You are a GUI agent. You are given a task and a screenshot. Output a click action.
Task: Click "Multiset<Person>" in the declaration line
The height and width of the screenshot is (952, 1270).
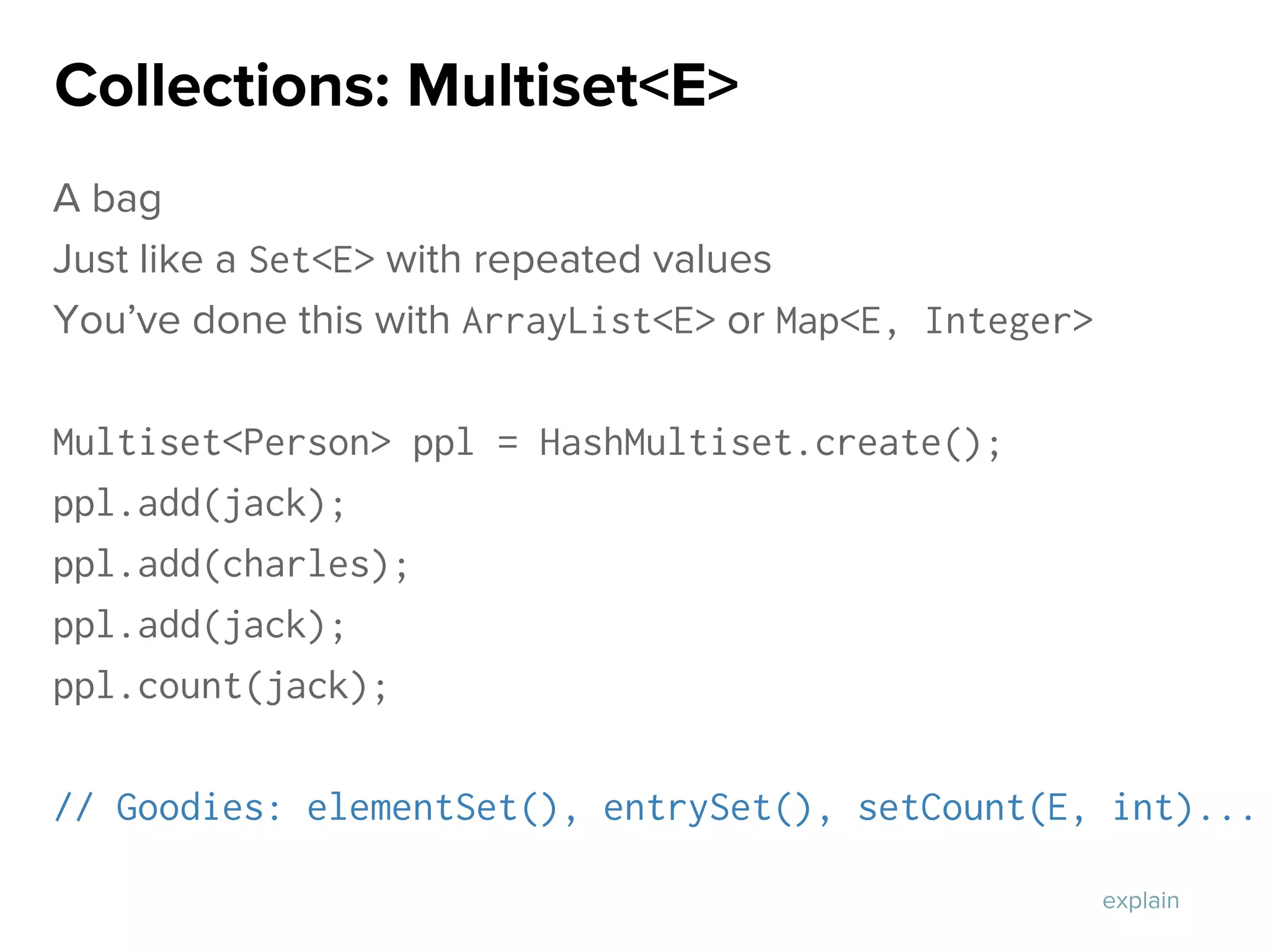tap(221, 443)
